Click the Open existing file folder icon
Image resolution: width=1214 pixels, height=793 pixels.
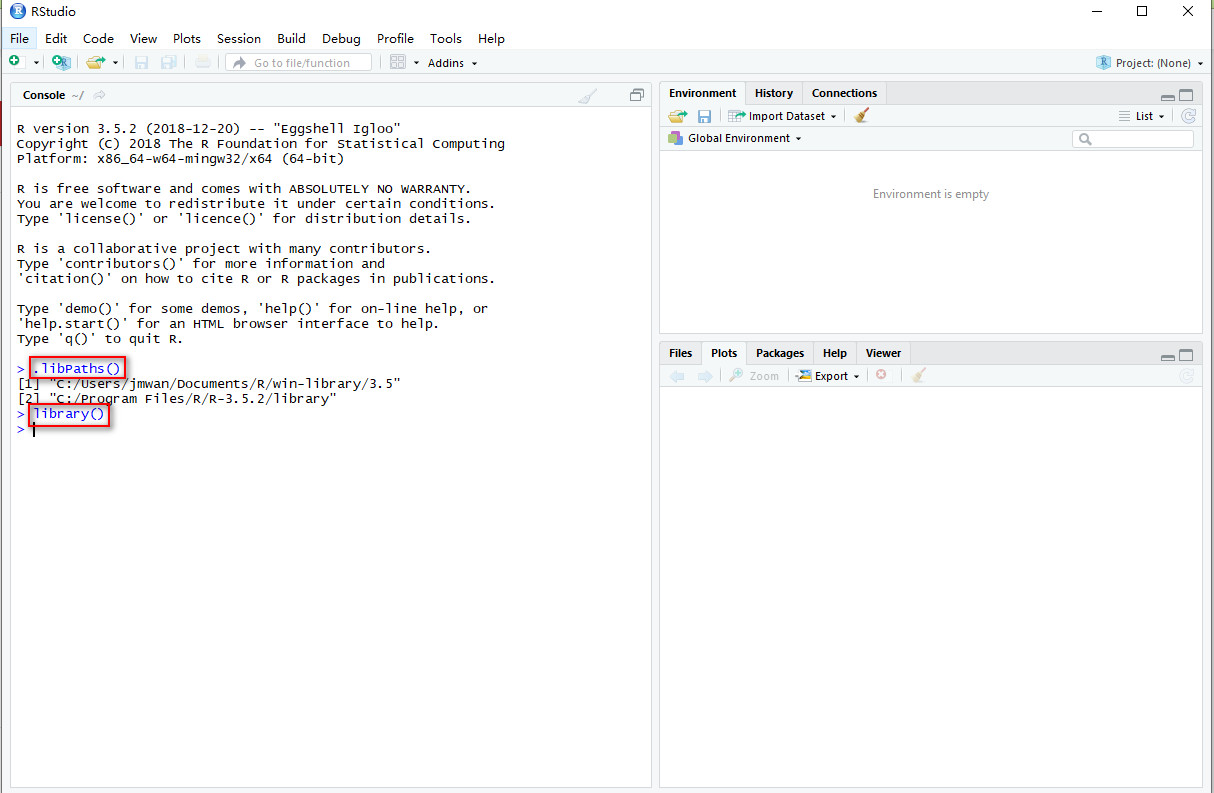point(95,62)
